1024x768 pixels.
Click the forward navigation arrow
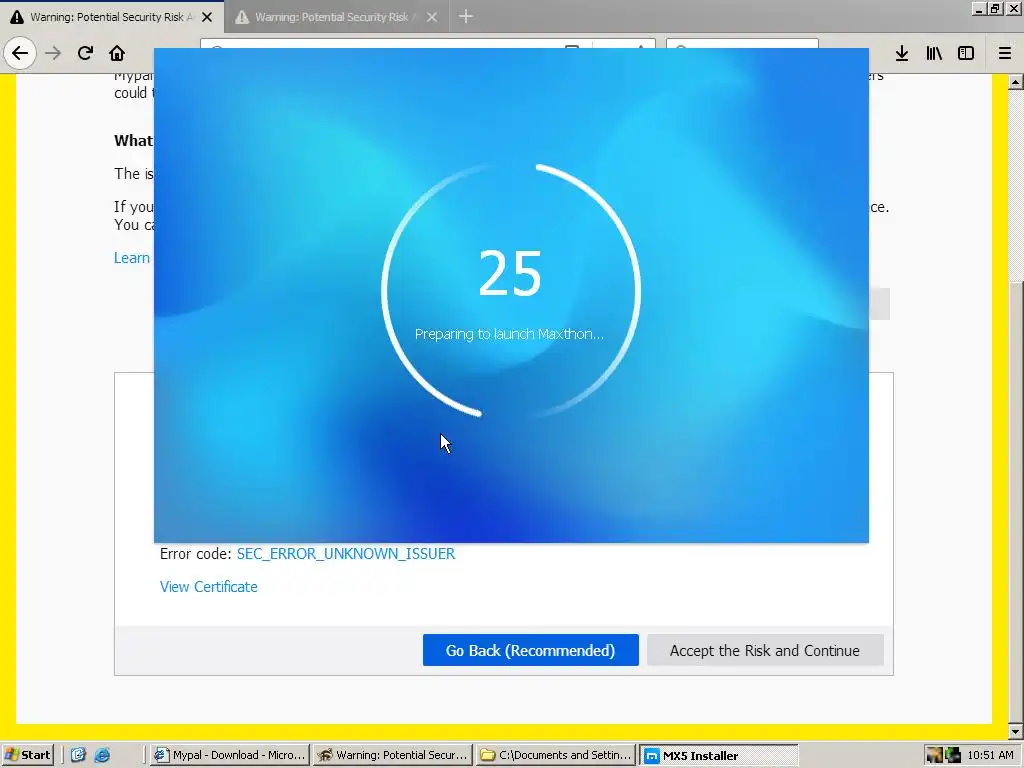click(x=53, y=53)
